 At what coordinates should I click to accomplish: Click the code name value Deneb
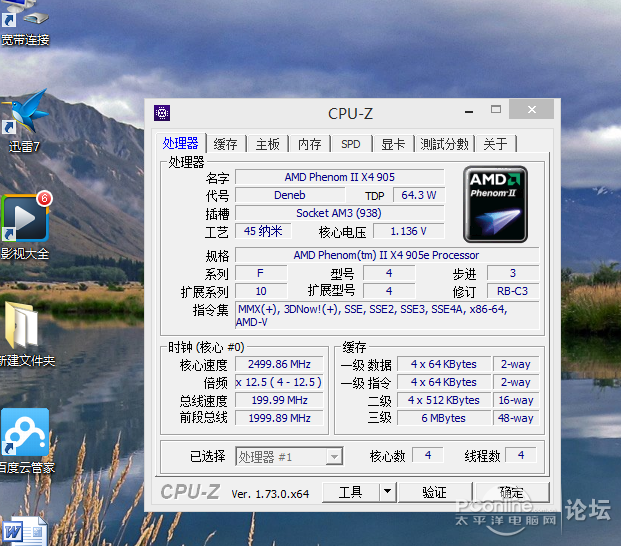[x=290, y=195]
